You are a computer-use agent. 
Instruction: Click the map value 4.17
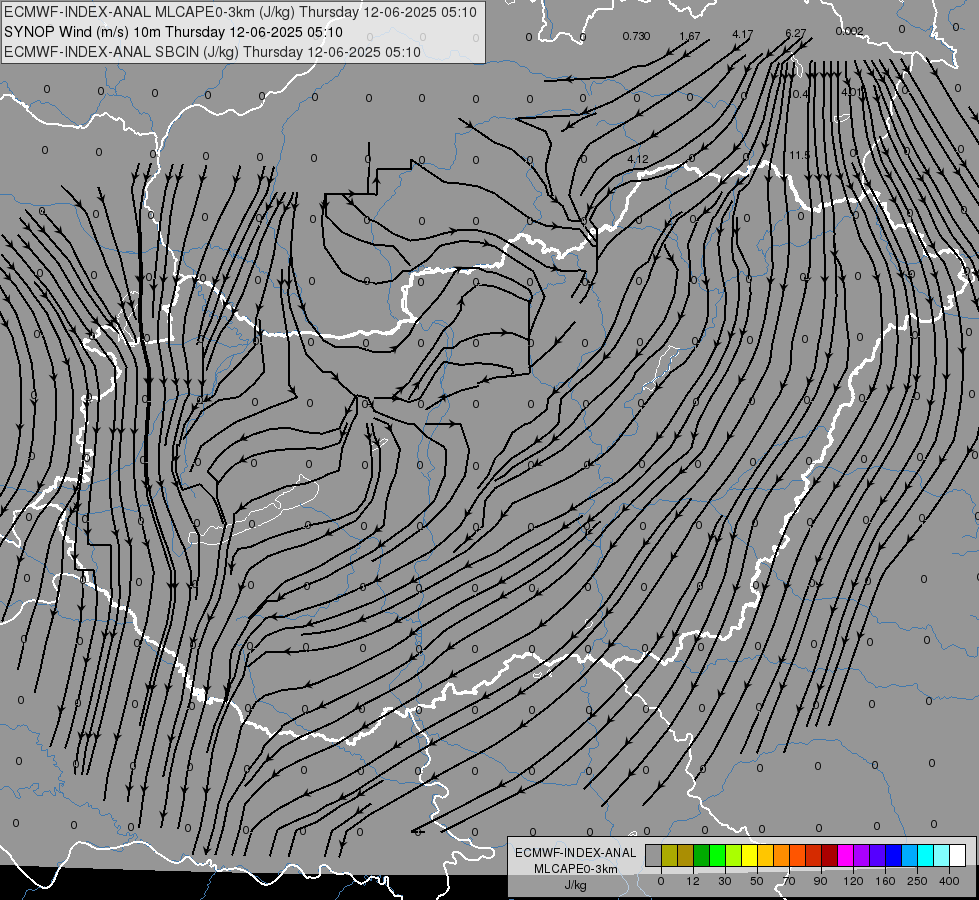pos(742,34)
